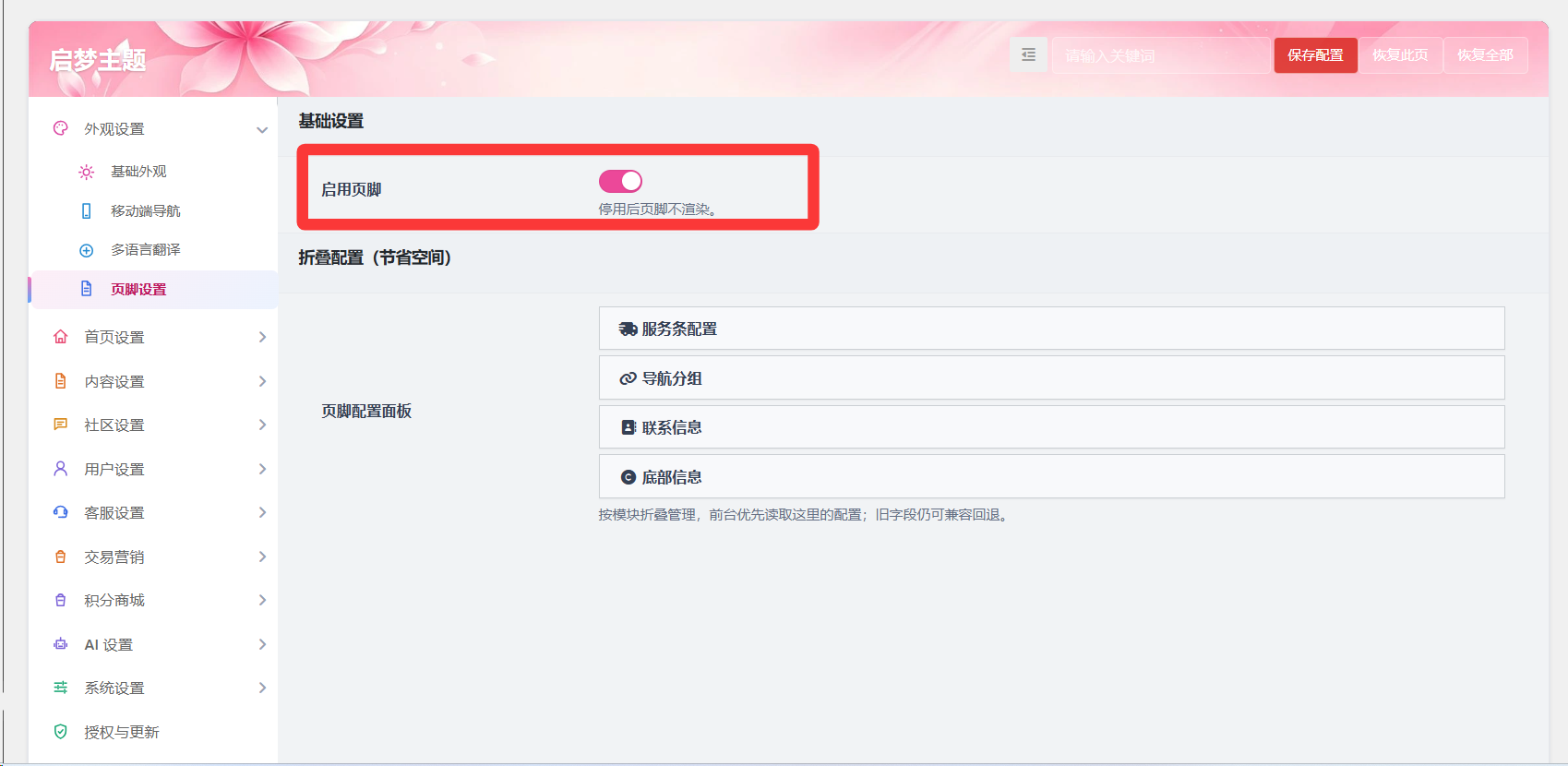The height and width of the screenshot is (766, 1568).
Task: Click the orange bag icon for 交易营销
Action: [61, 557]
